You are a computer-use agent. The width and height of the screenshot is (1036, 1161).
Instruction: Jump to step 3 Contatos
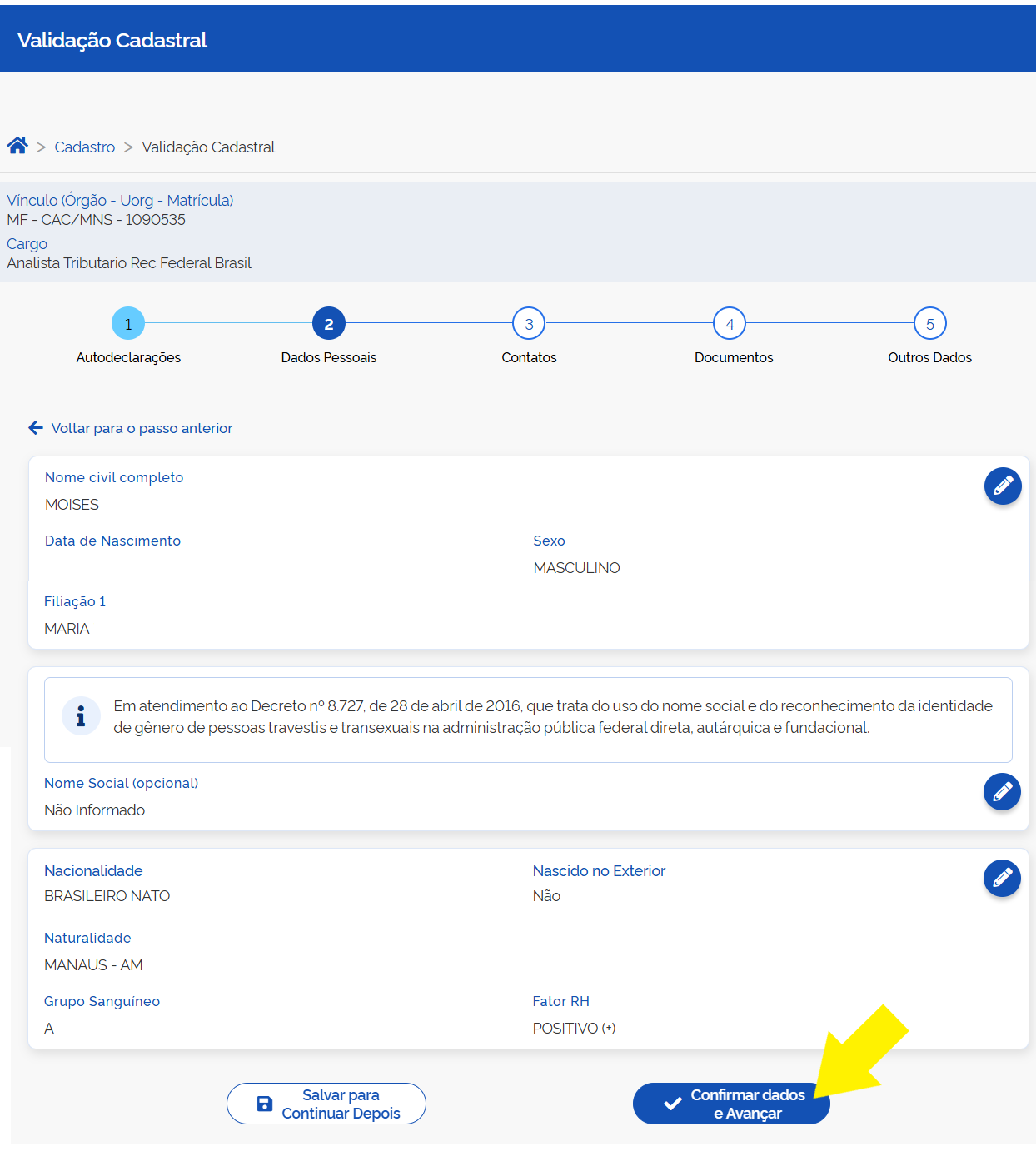click(529, 324)
